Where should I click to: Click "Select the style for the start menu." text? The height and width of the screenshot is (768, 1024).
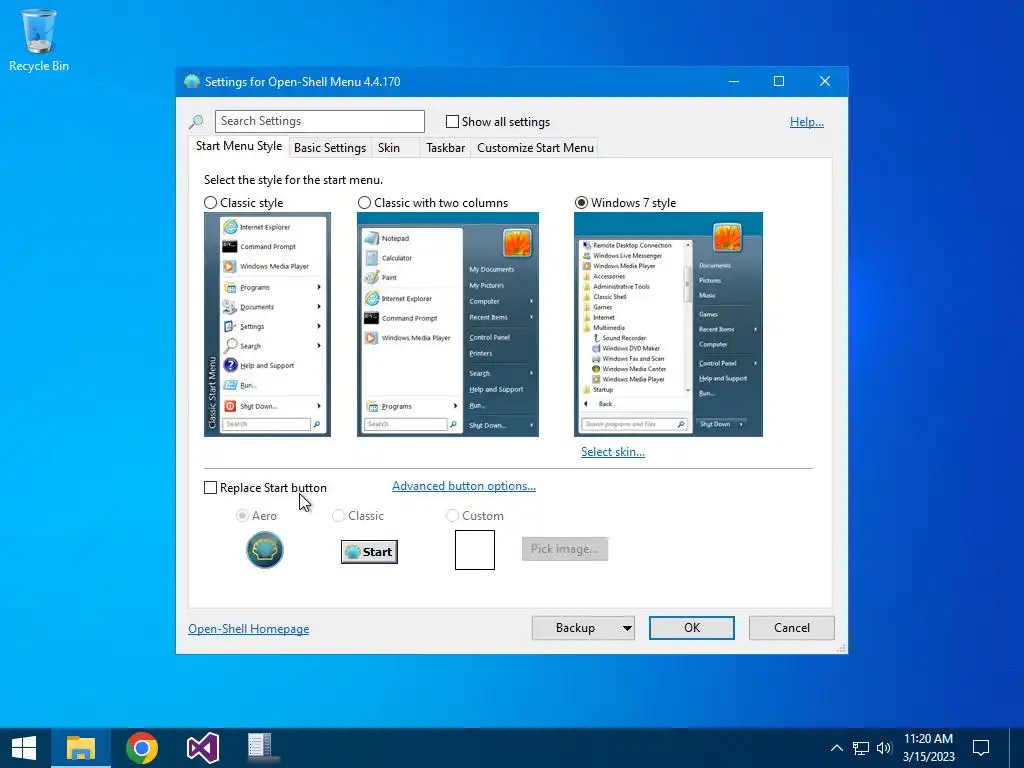coord(293,180)
